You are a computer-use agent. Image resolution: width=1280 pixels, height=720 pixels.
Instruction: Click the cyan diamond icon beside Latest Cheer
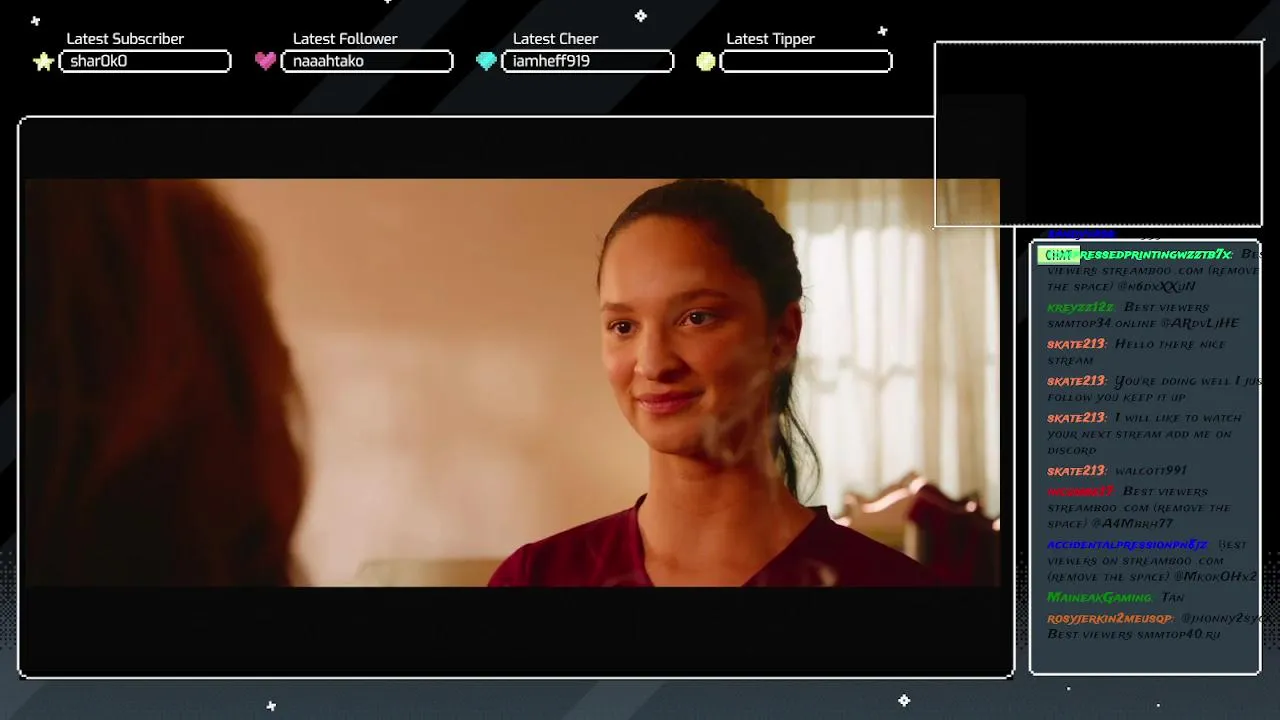click(x=486, y=61)
